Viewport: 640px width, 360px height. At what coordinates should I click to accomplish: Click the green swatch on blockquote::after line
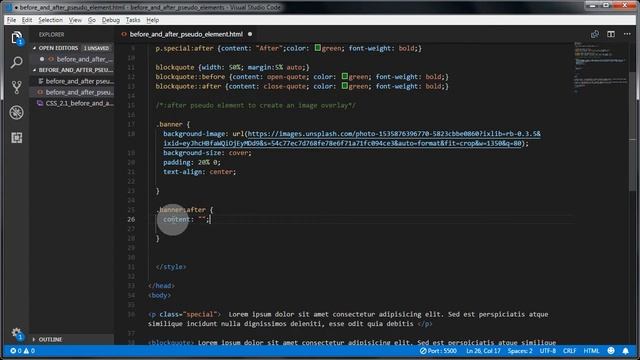[345, 86]
